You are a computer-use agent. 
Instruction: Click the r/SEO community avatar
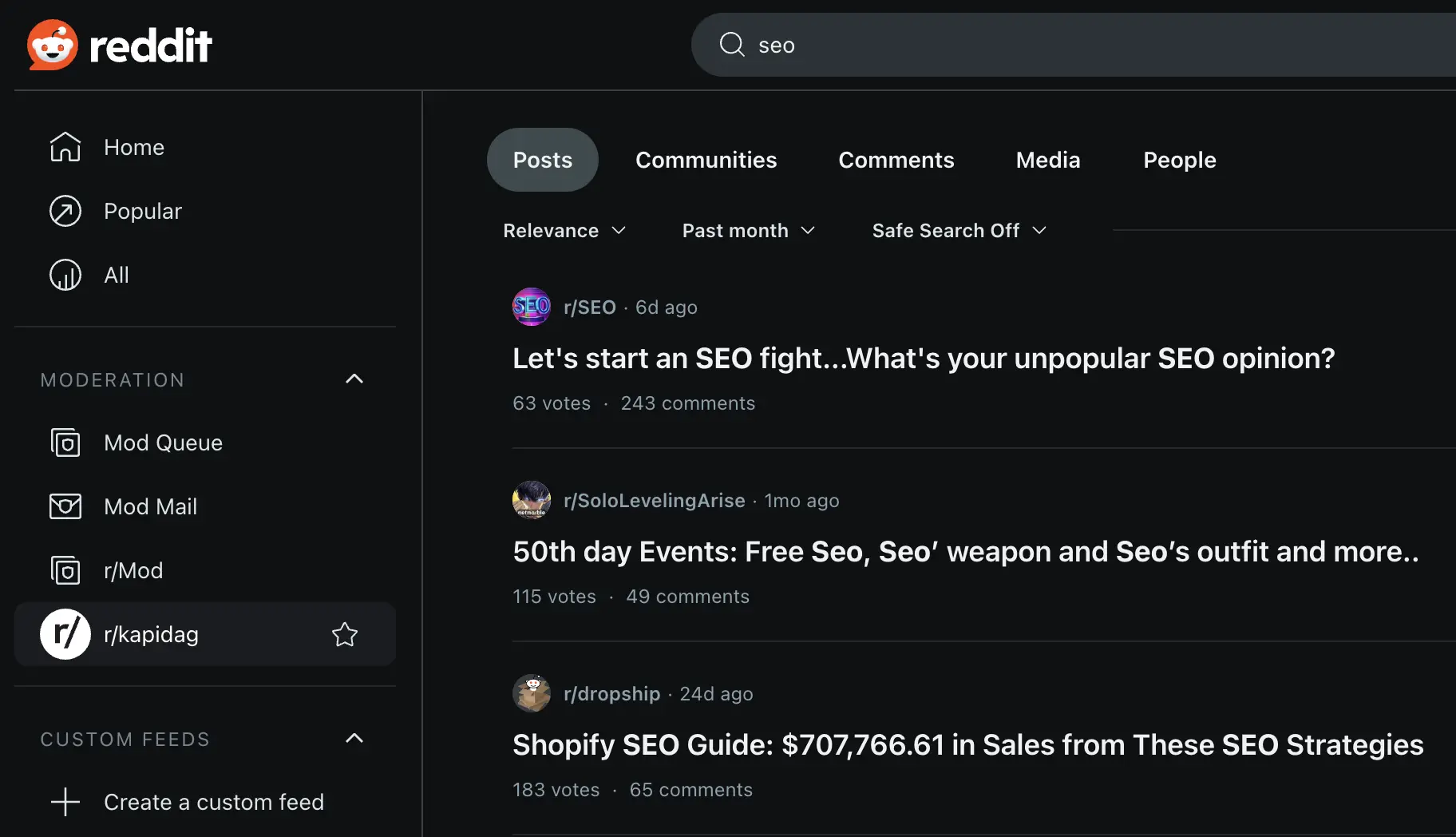[x=532, y=307]
